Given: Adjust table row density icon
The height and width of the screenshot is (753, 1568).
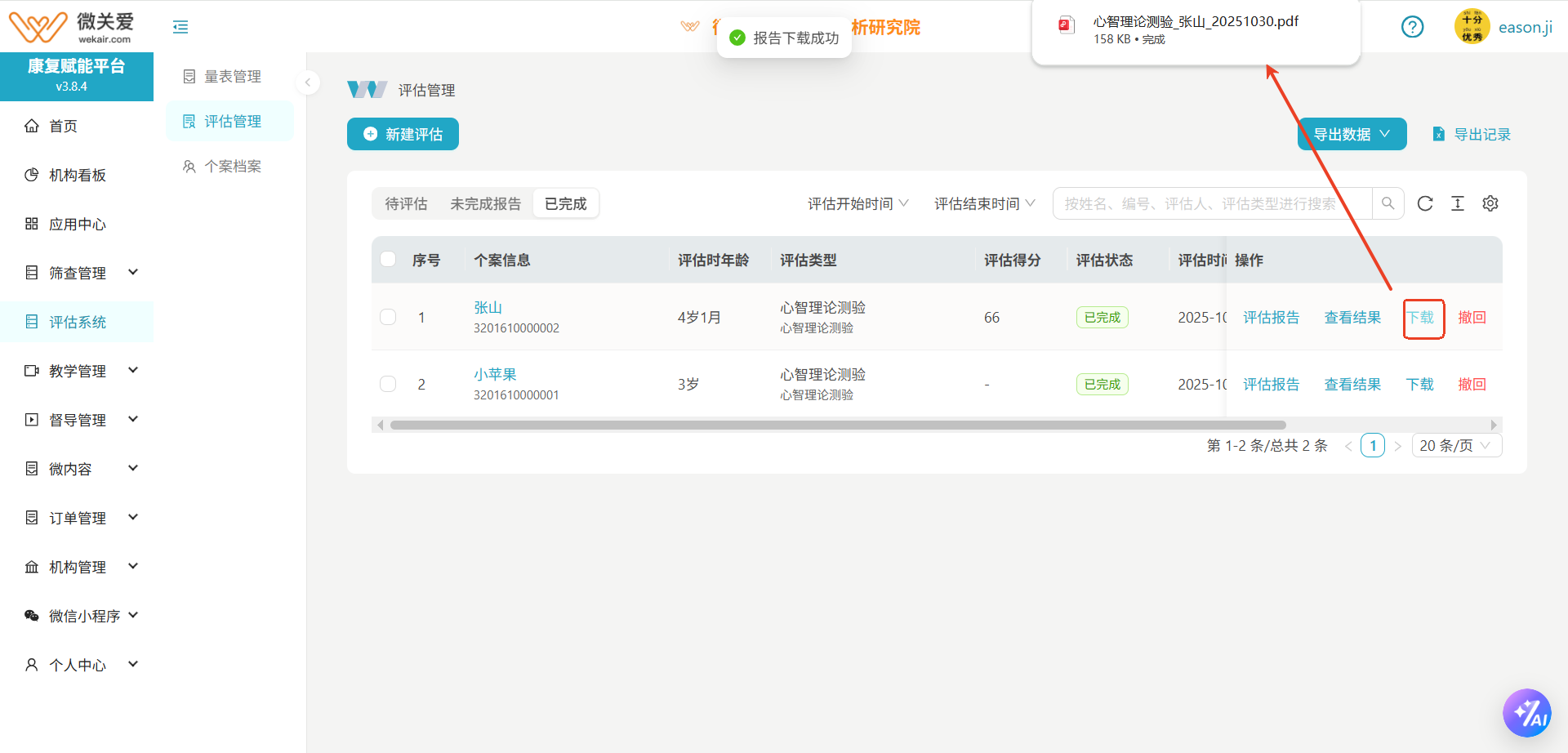Looking at the screenshot, I should coord(1458,203).
